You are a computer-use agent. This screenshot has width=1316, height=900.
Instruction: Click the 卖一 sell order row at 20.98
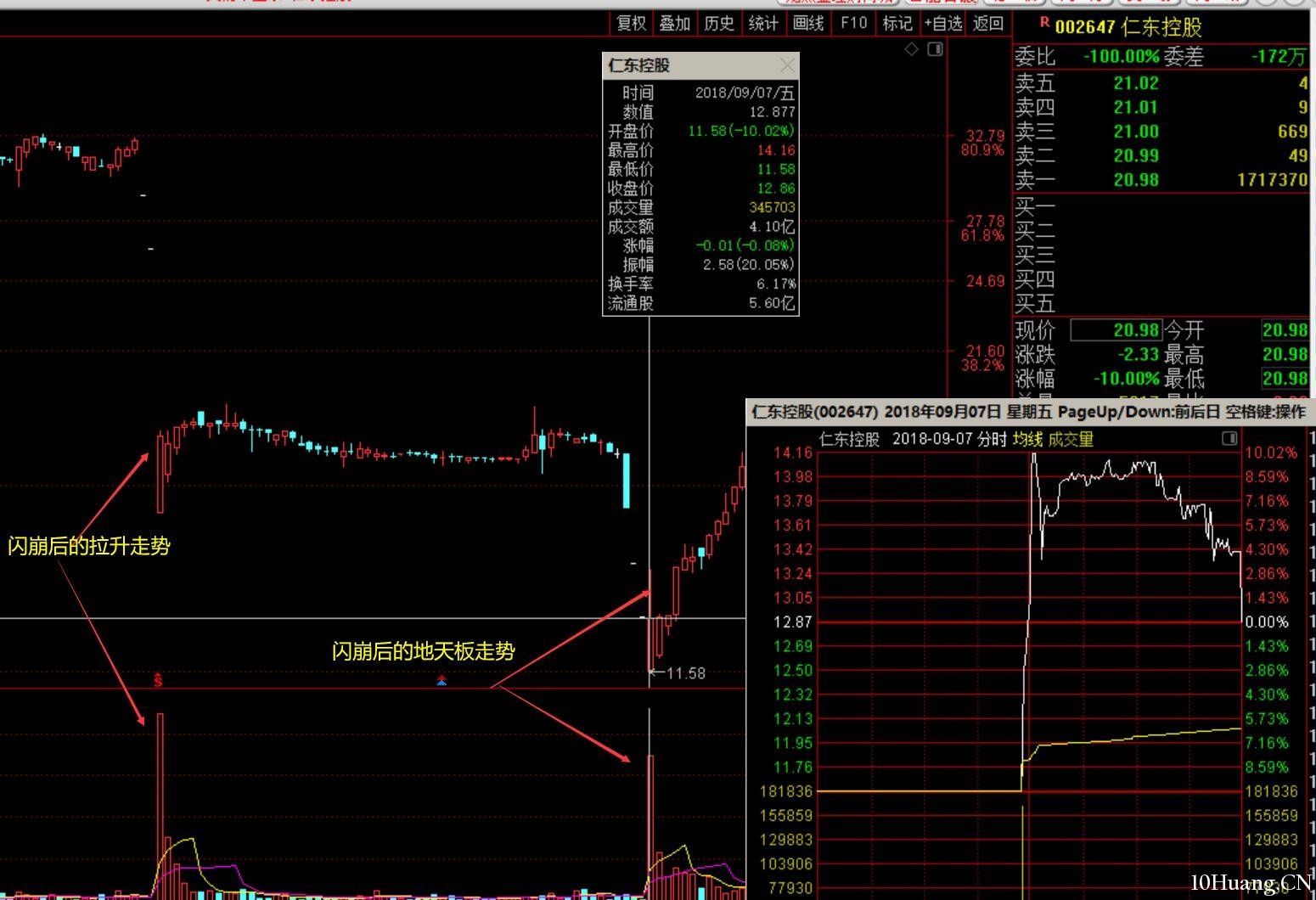pyautogui.click(x=1161, y=180)
